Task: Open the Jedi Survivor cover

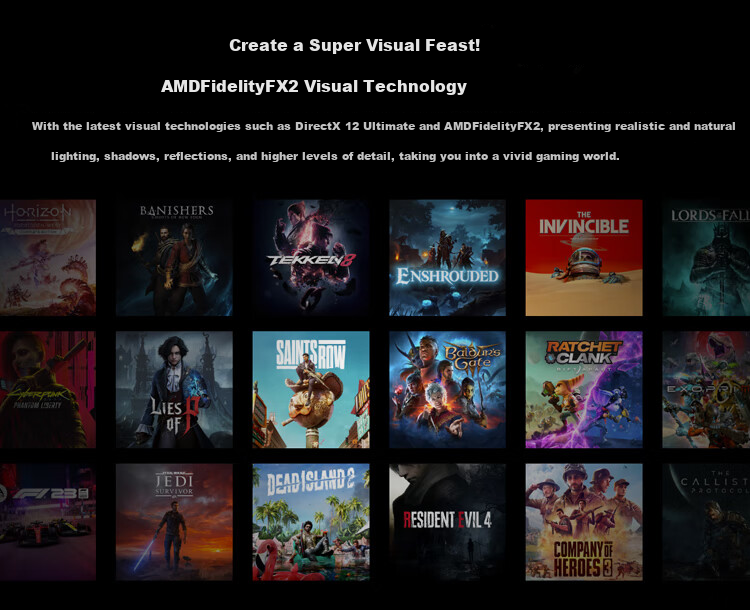Action: (x=174, y=522)
